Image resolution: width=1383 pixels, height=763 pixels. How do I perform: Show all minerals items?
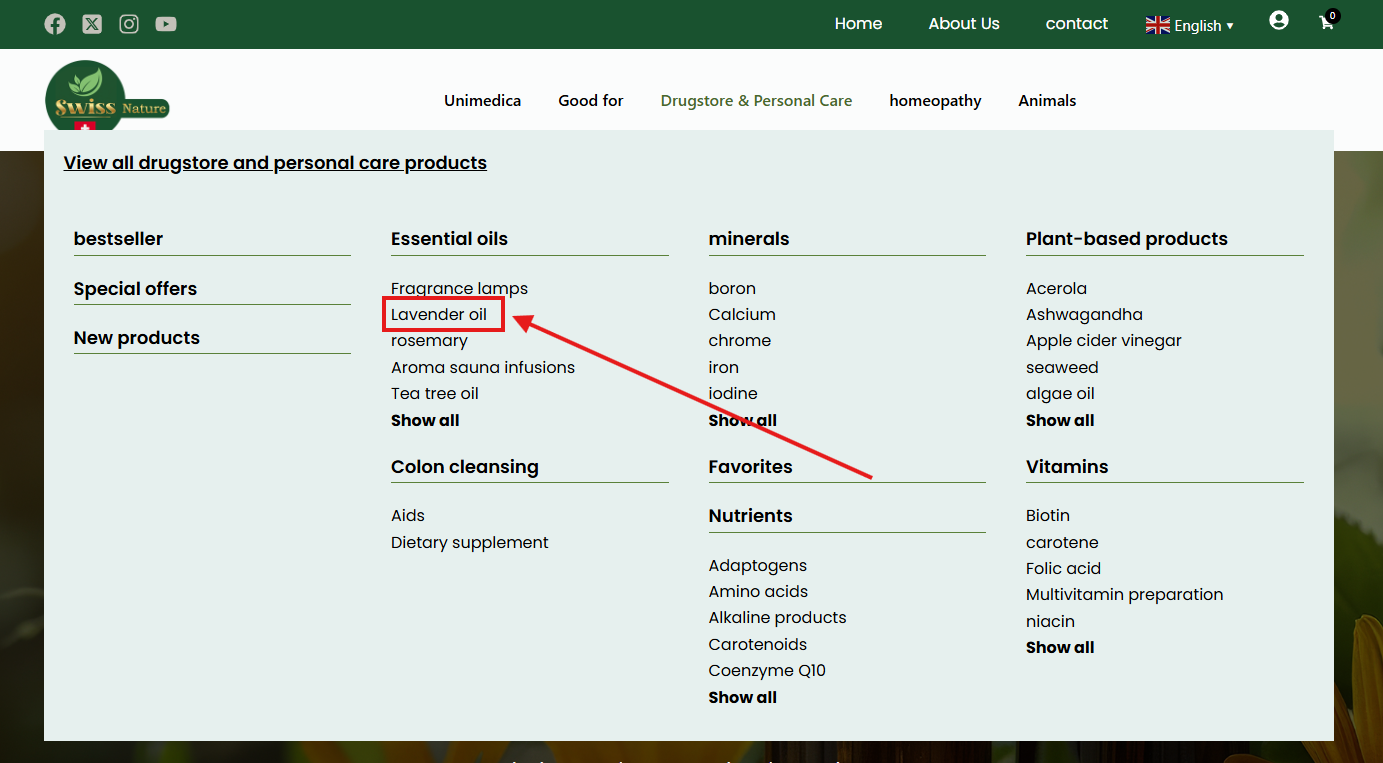[743, 420]
